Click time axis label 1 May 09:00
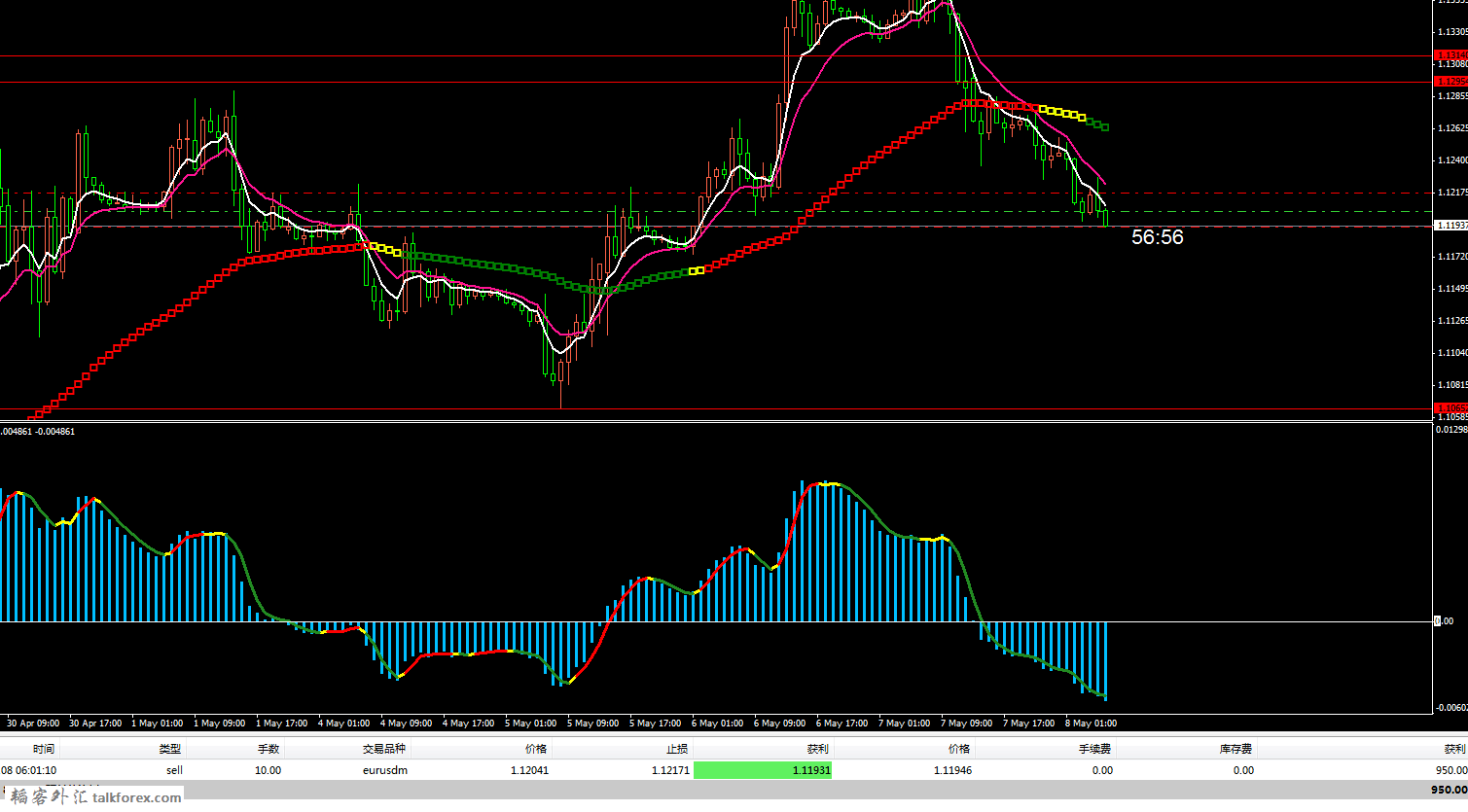The height and width of the screenshot is (812, 1468). coord(219,724)
